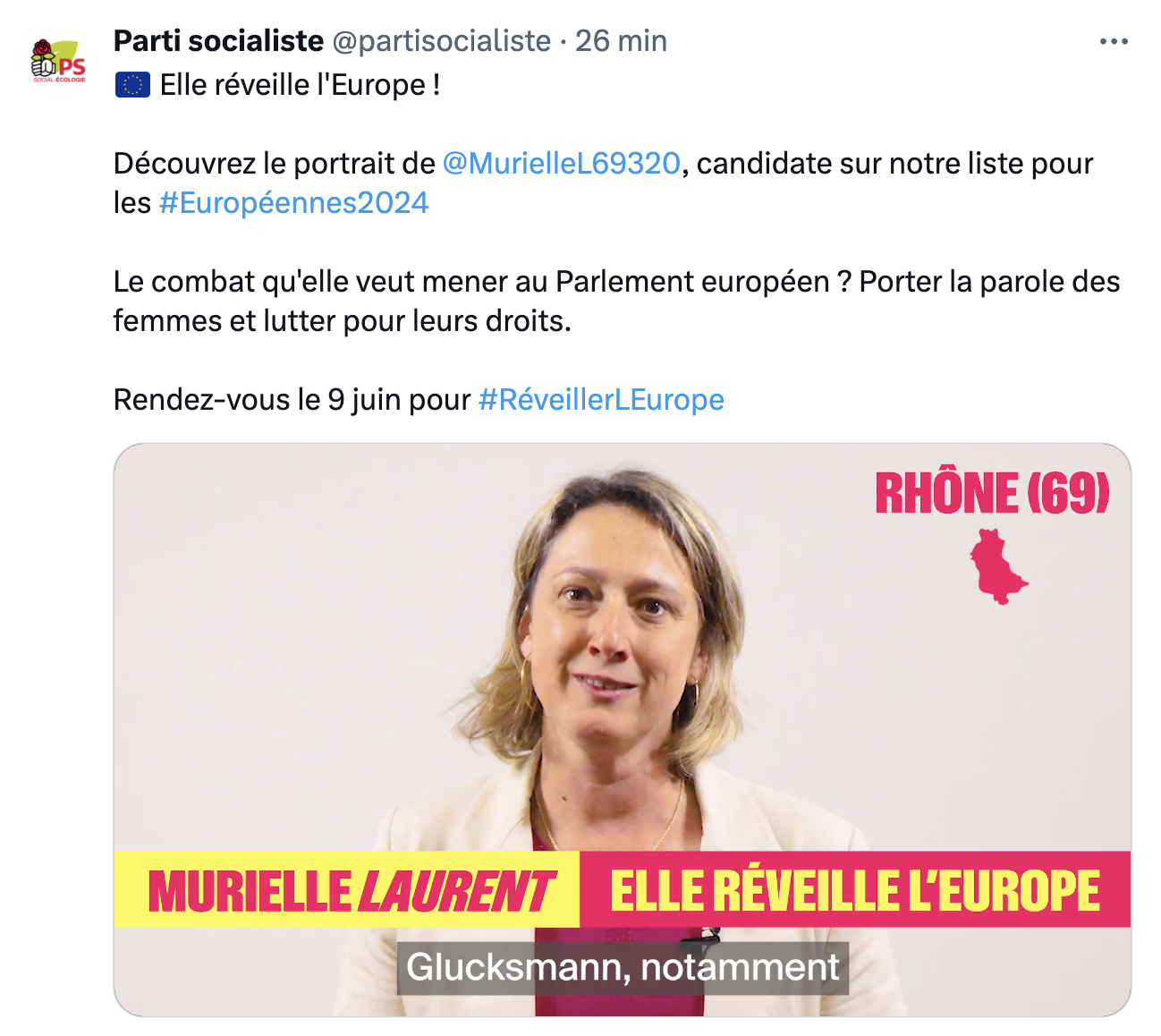1161x1036 pixels.
Task: Click the Parti socialiste display name
Action: pos(218,41)
